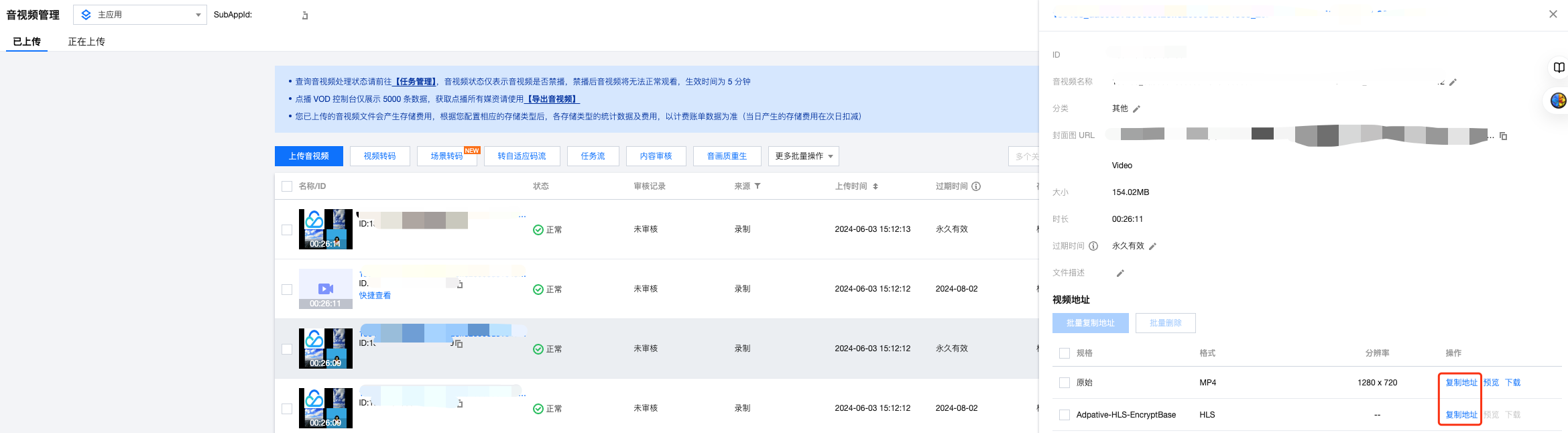The image size is (1568, 433).
Task: Toggle select-all checkbox next to 名称/ID
Action: [x=287, y=186]
